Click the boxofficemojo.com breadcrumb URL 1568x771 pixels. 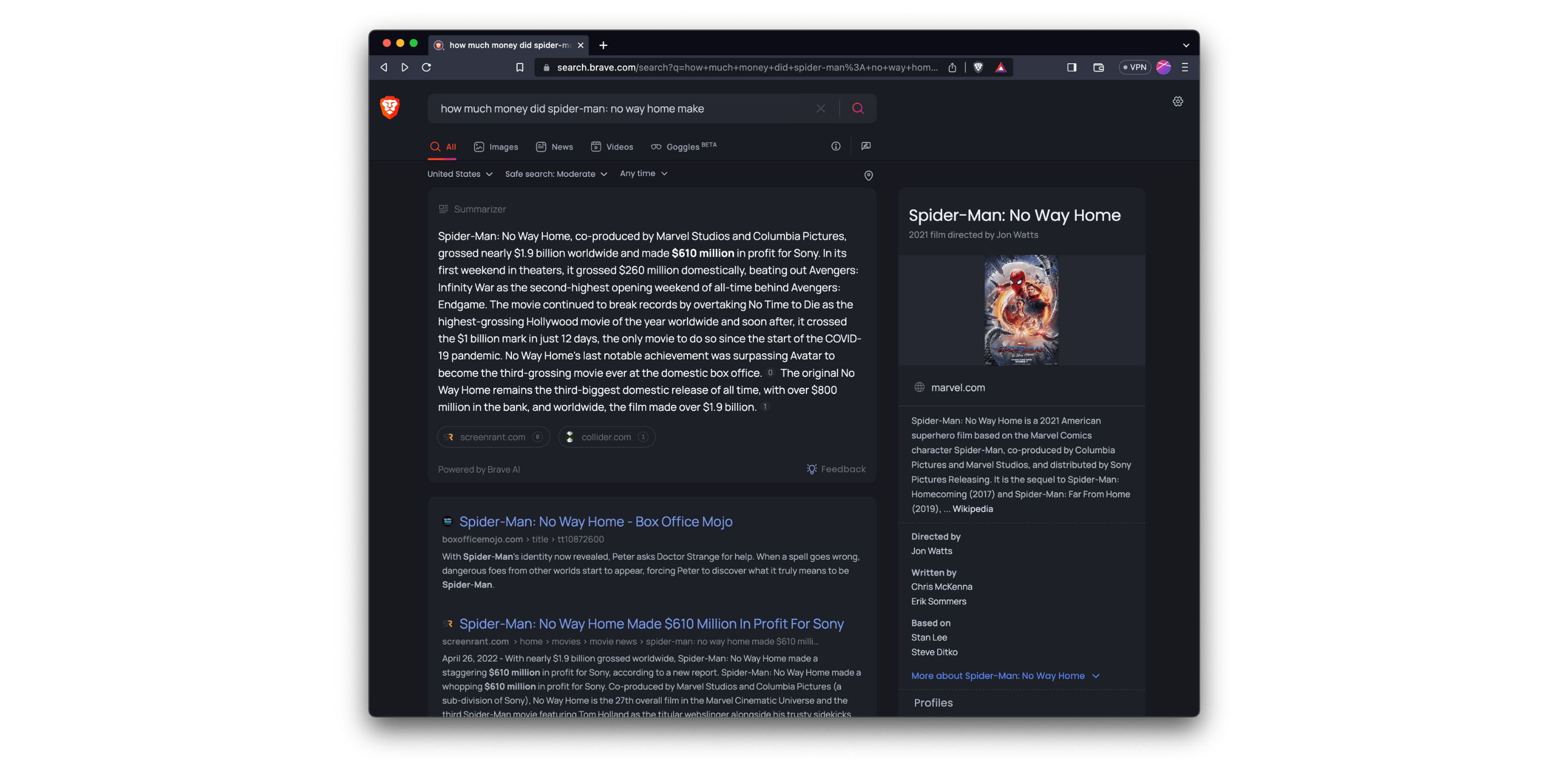(522, 539)
